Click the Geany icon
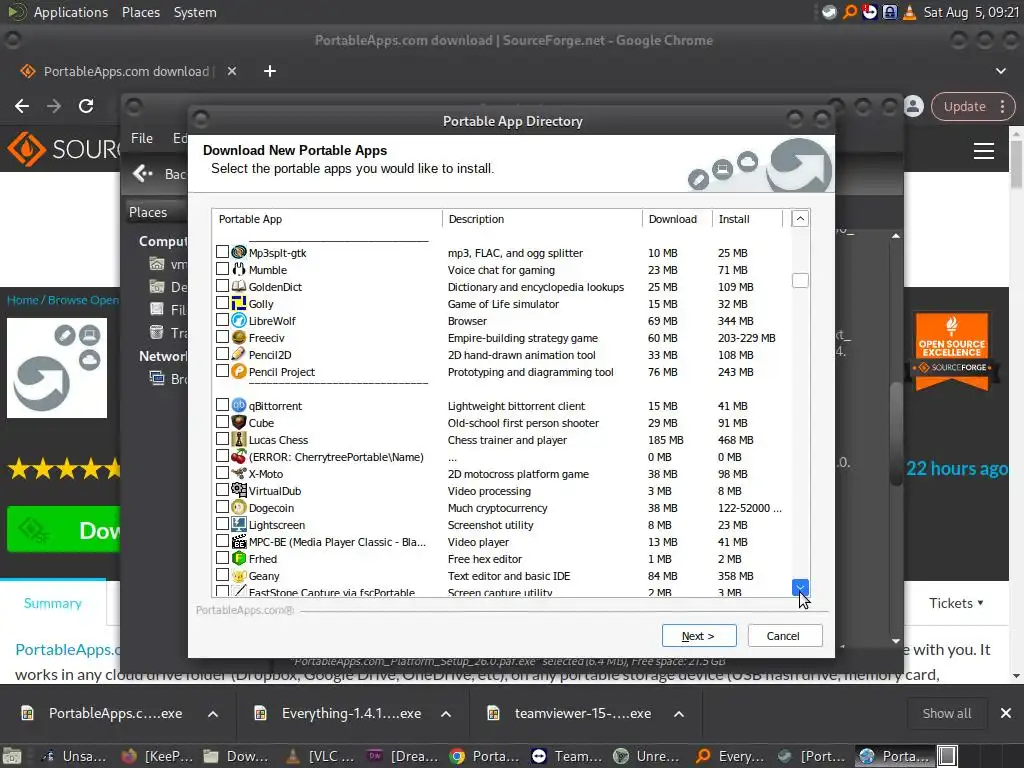 tap(239, 575)
